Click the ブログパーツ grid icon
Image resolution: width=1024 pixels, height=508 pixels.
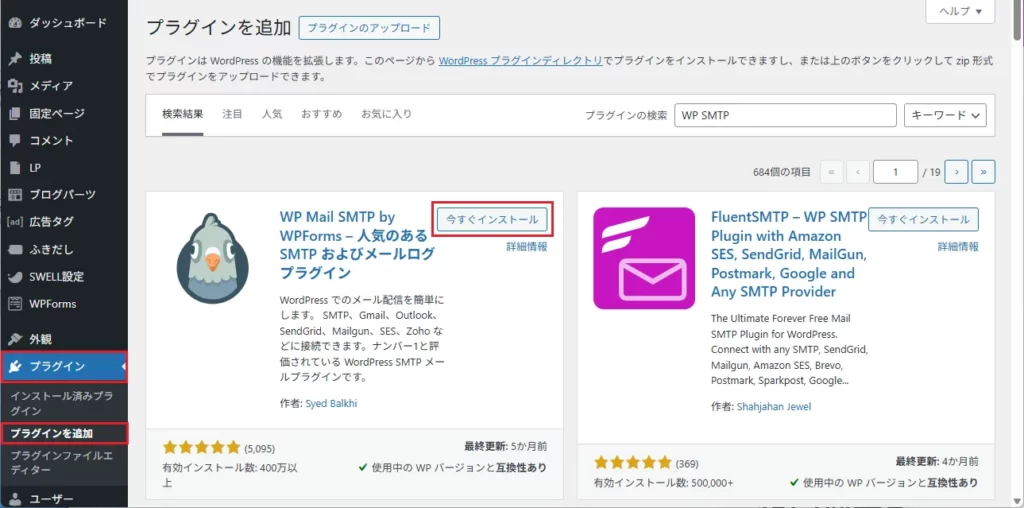click(15, 195)
